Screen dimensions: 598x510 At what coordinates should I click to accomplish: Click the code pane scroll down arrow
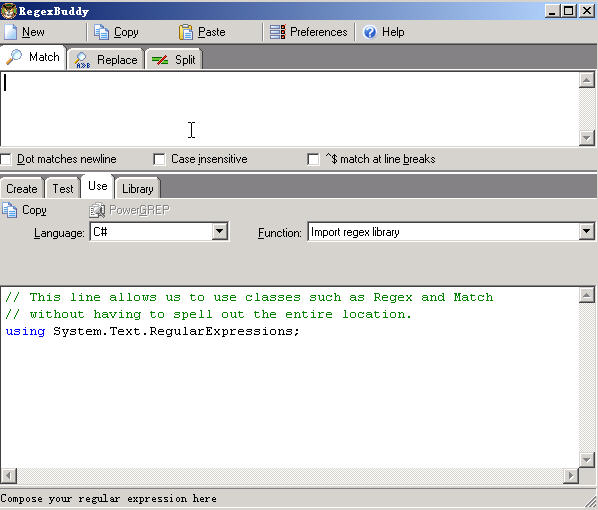tap(587, 459)
